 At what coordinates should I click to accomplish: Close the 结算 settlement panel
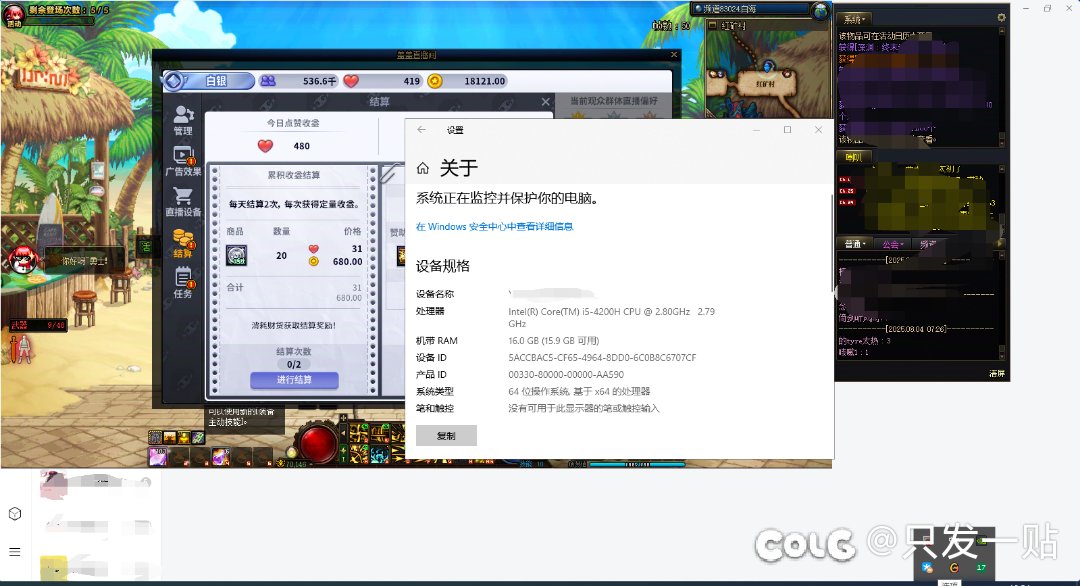[546, 102]
